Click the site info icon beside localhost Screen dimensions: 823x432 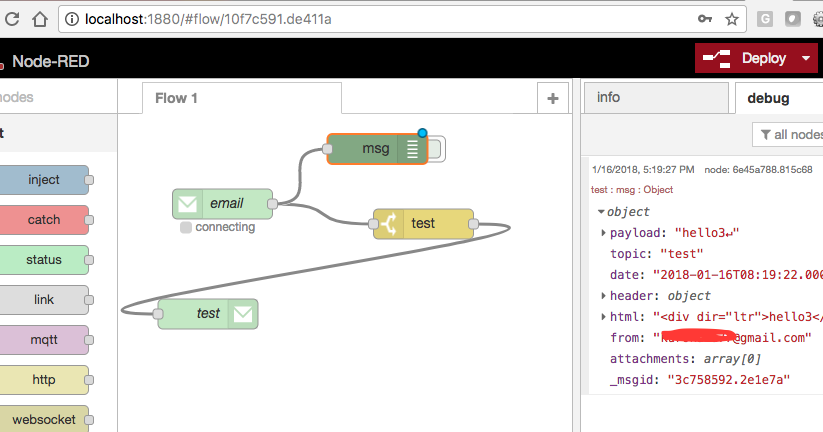point(70,19)
